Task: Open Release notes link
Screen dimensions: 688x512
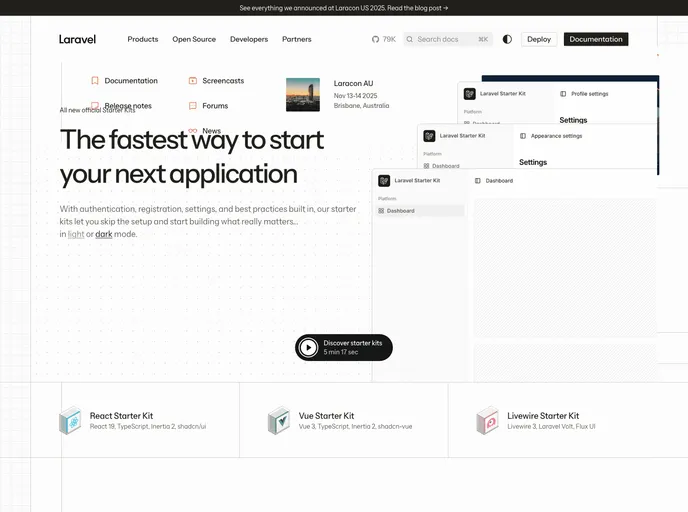Action: (x=128, y=106)
